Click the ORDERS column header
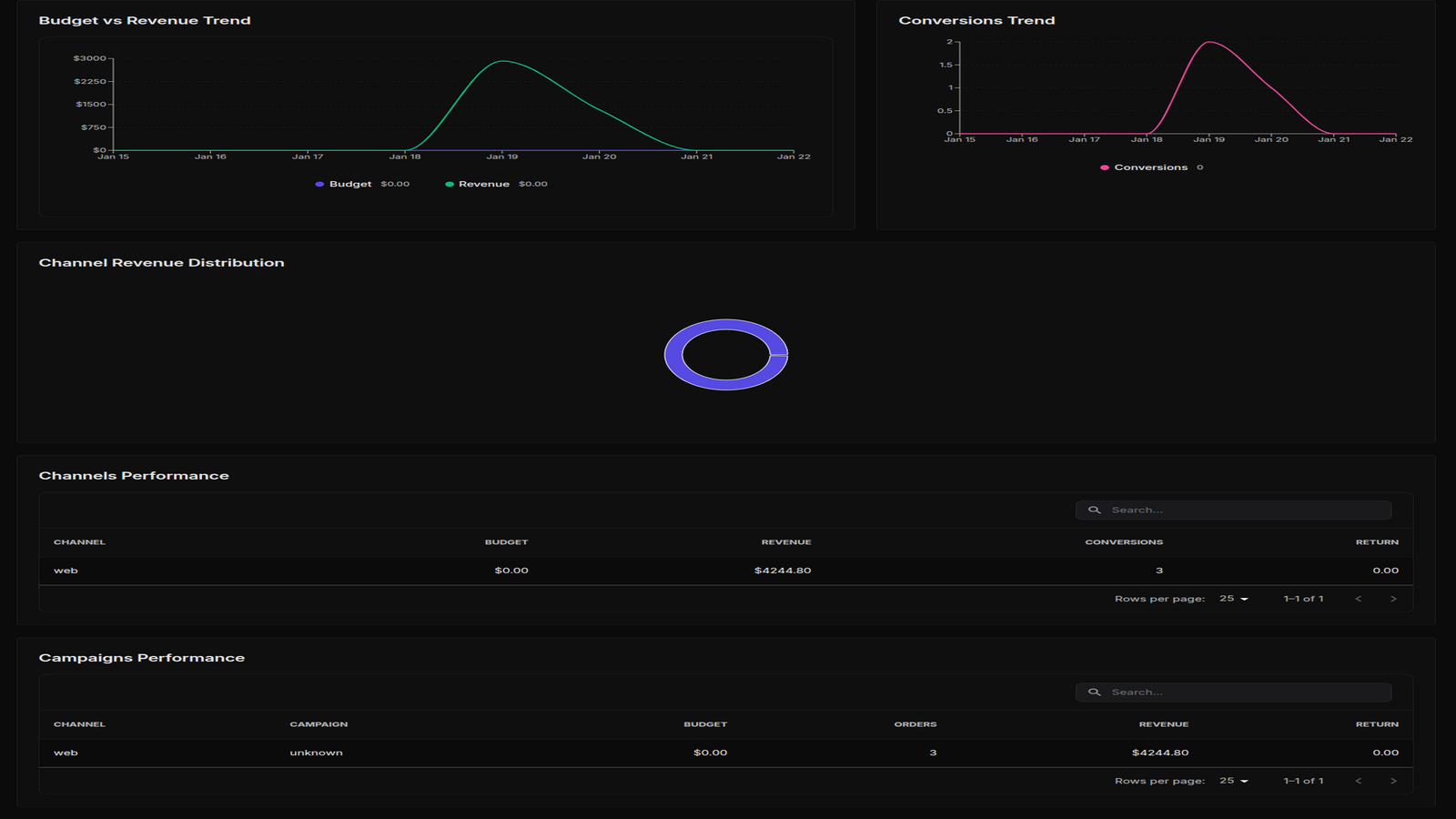The height and width of the screenshot is (819, 1456). click(915, 723)
